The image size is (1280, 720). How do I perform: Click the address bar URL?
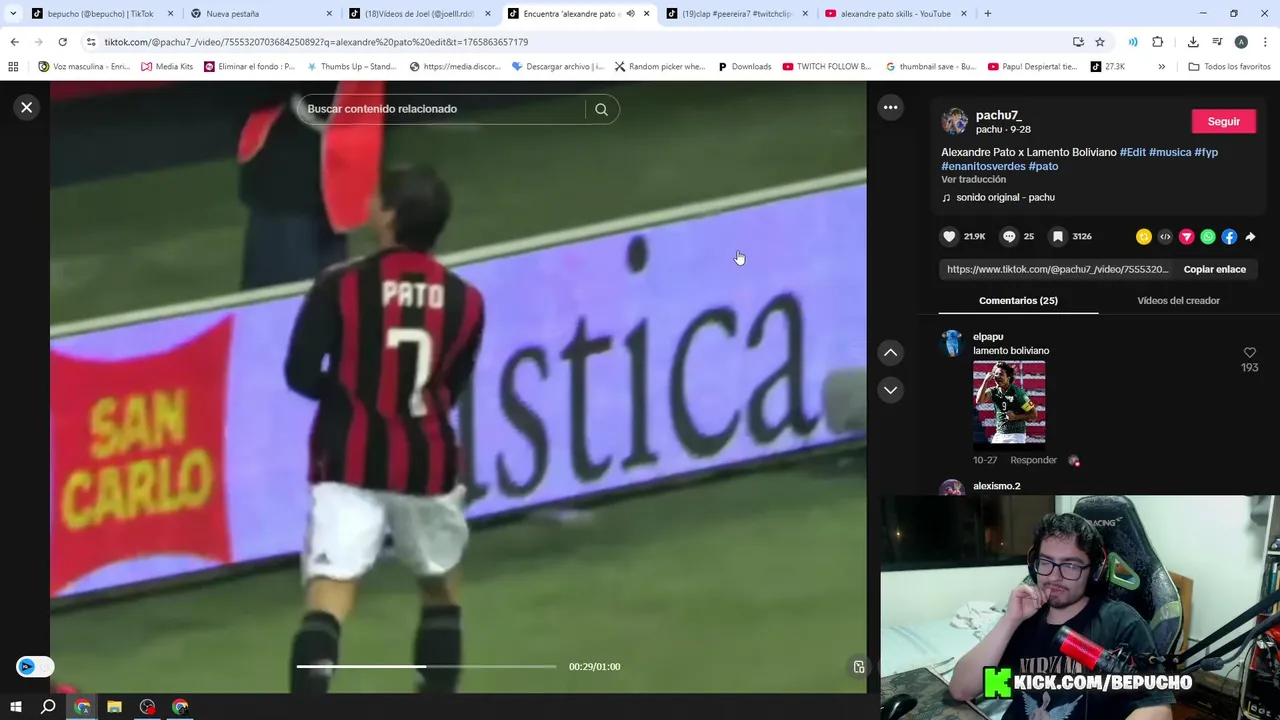pos(316,42)
